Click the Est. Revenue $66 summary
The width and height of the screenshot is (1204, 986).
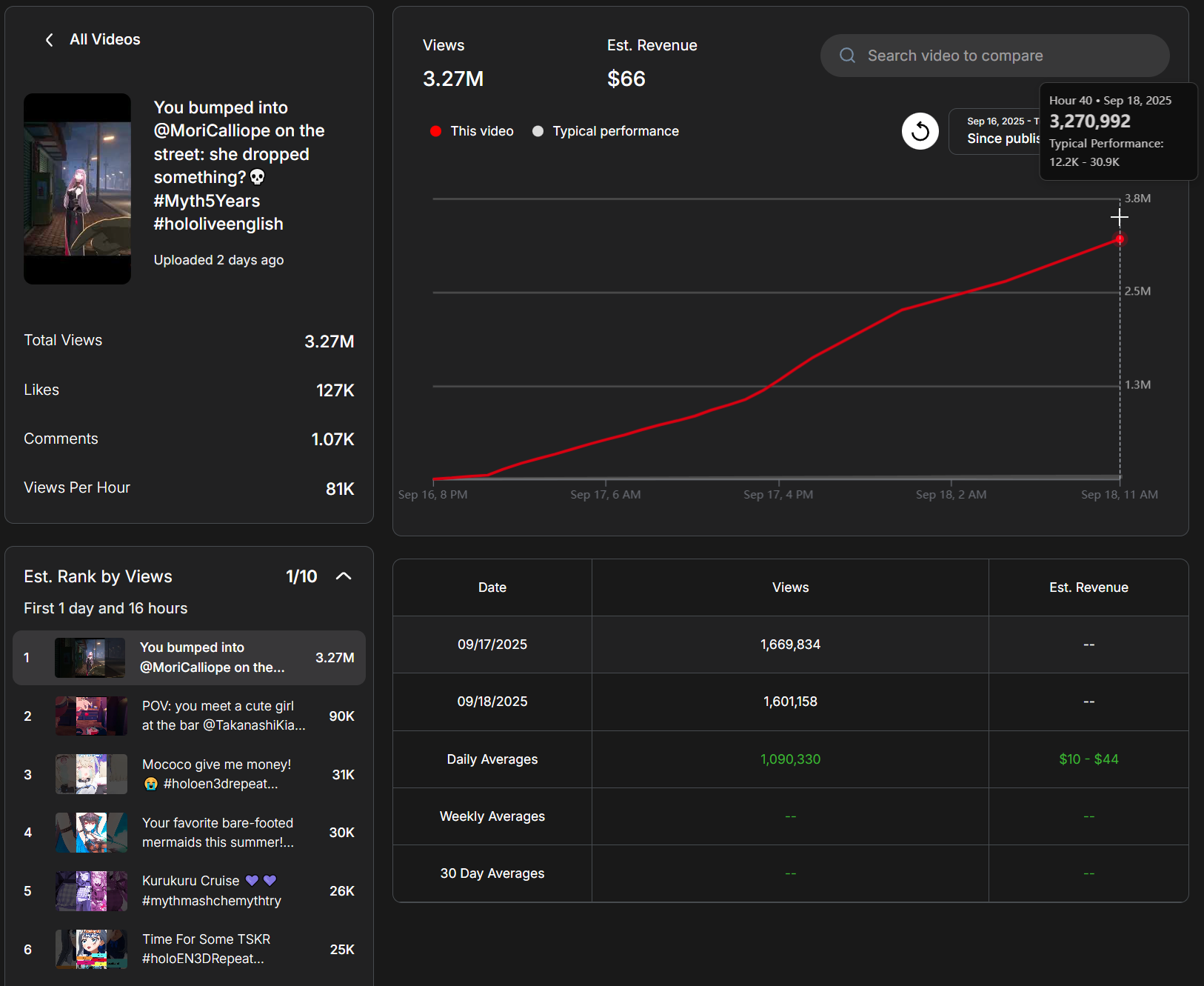coord(652,63)
